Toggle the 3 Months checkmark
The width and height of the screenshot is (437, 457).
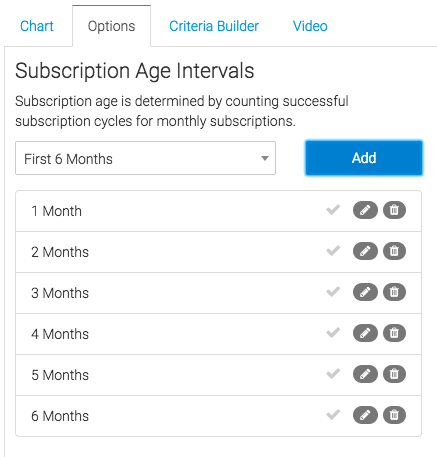333,292
